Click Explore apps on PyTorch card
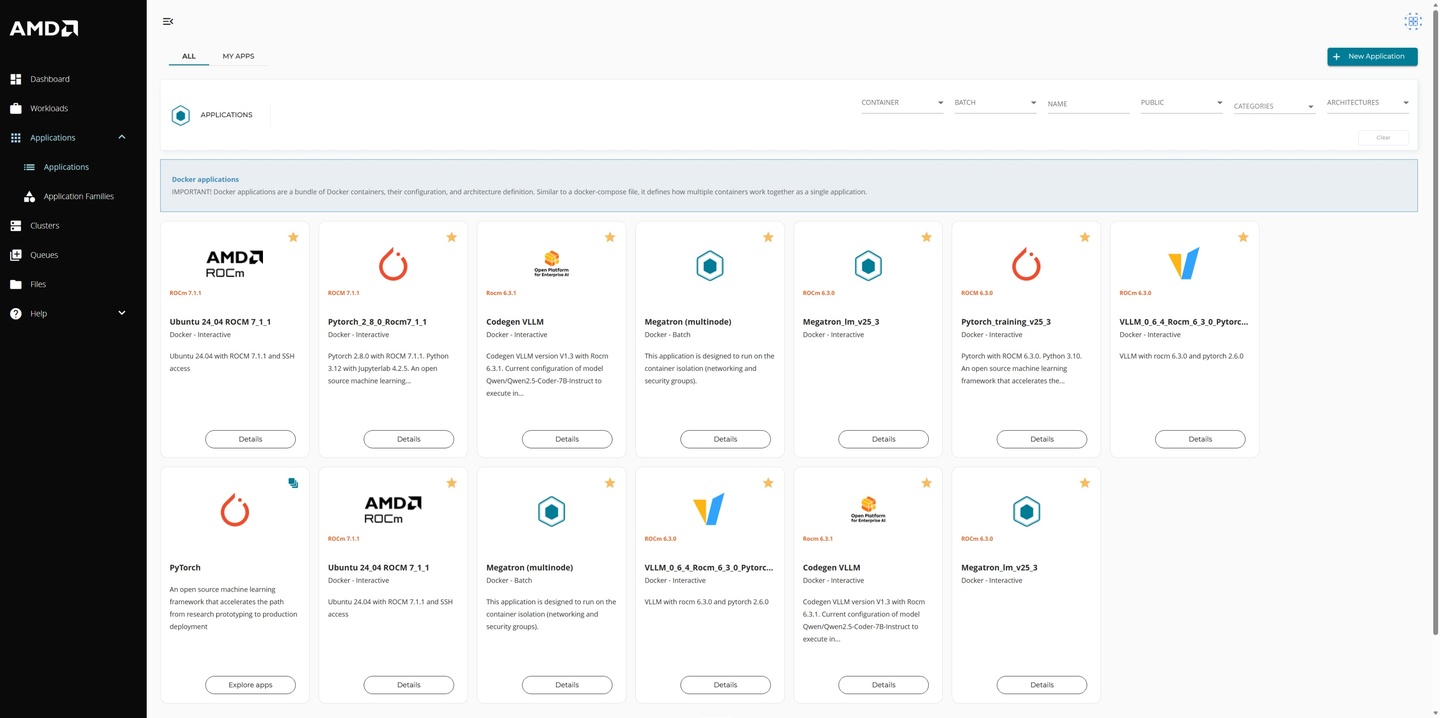This screenshot has height=718, width=1440. tap(250, 685)
